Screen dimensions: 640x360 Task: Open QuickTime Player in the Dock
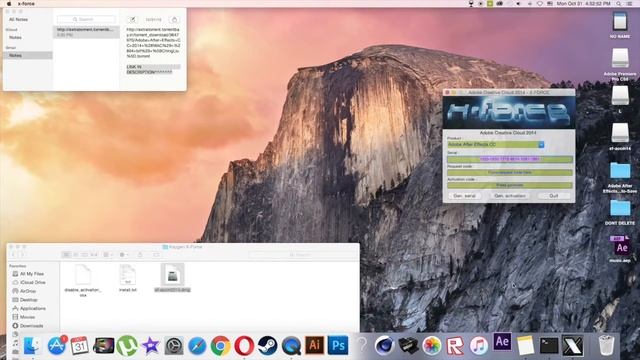pyautogui.click(x=291, y=346)
